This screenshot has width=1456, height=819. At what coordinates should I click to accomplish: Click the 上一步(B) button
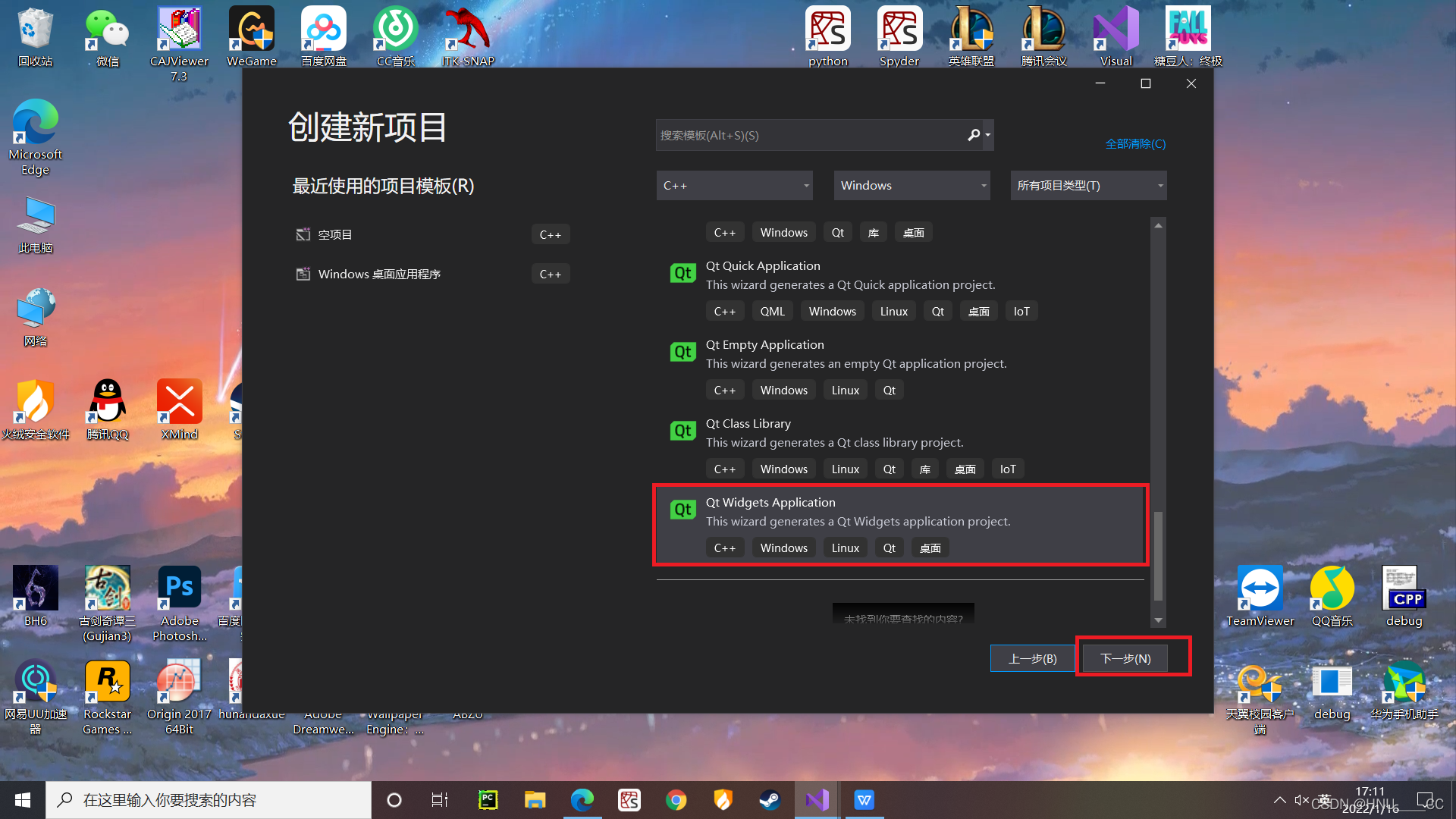(1032, 658)
